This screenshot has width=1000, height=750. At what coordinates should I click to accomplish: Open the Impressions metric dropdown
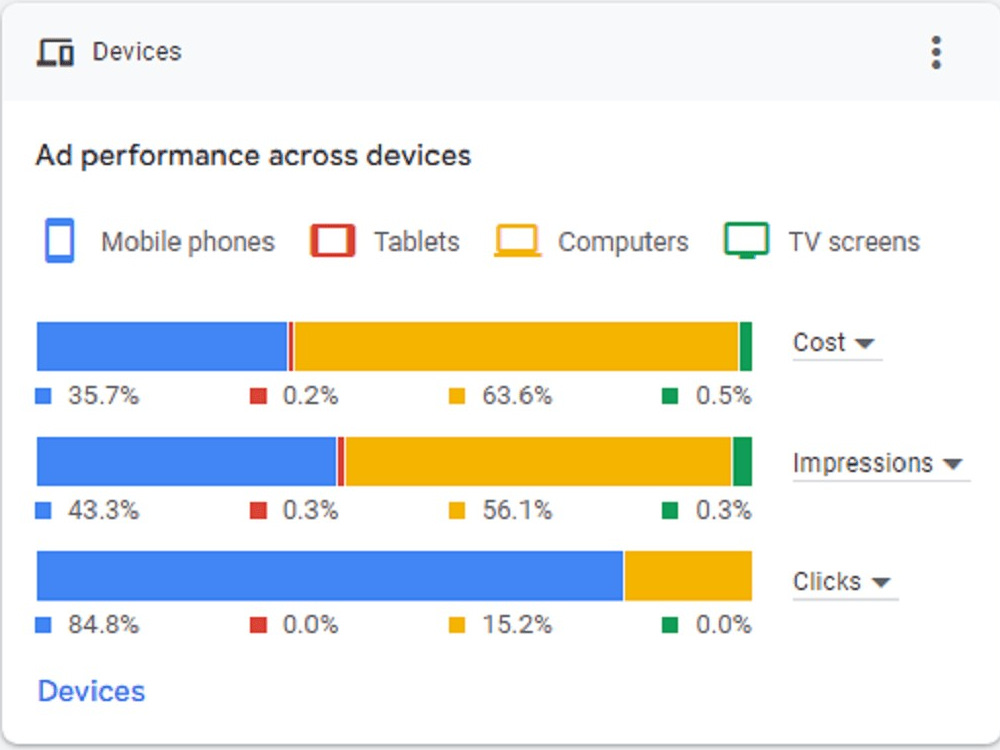pos(881,464)
